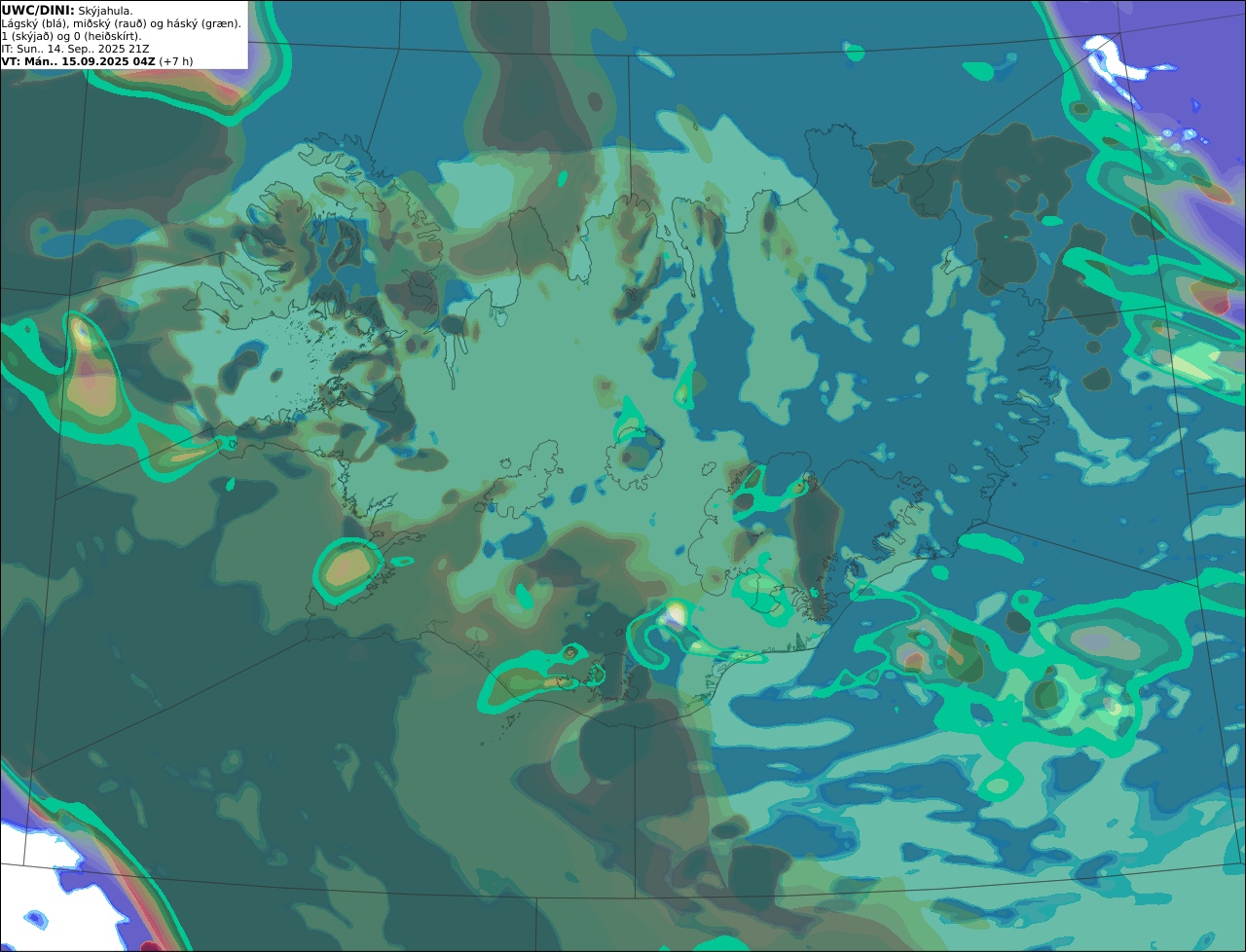1246x952 pixels.
Task: Click the initial time "IT: Sun.. 14. Sep.. 2025 21Z"
Action: (x=75, y=49)
